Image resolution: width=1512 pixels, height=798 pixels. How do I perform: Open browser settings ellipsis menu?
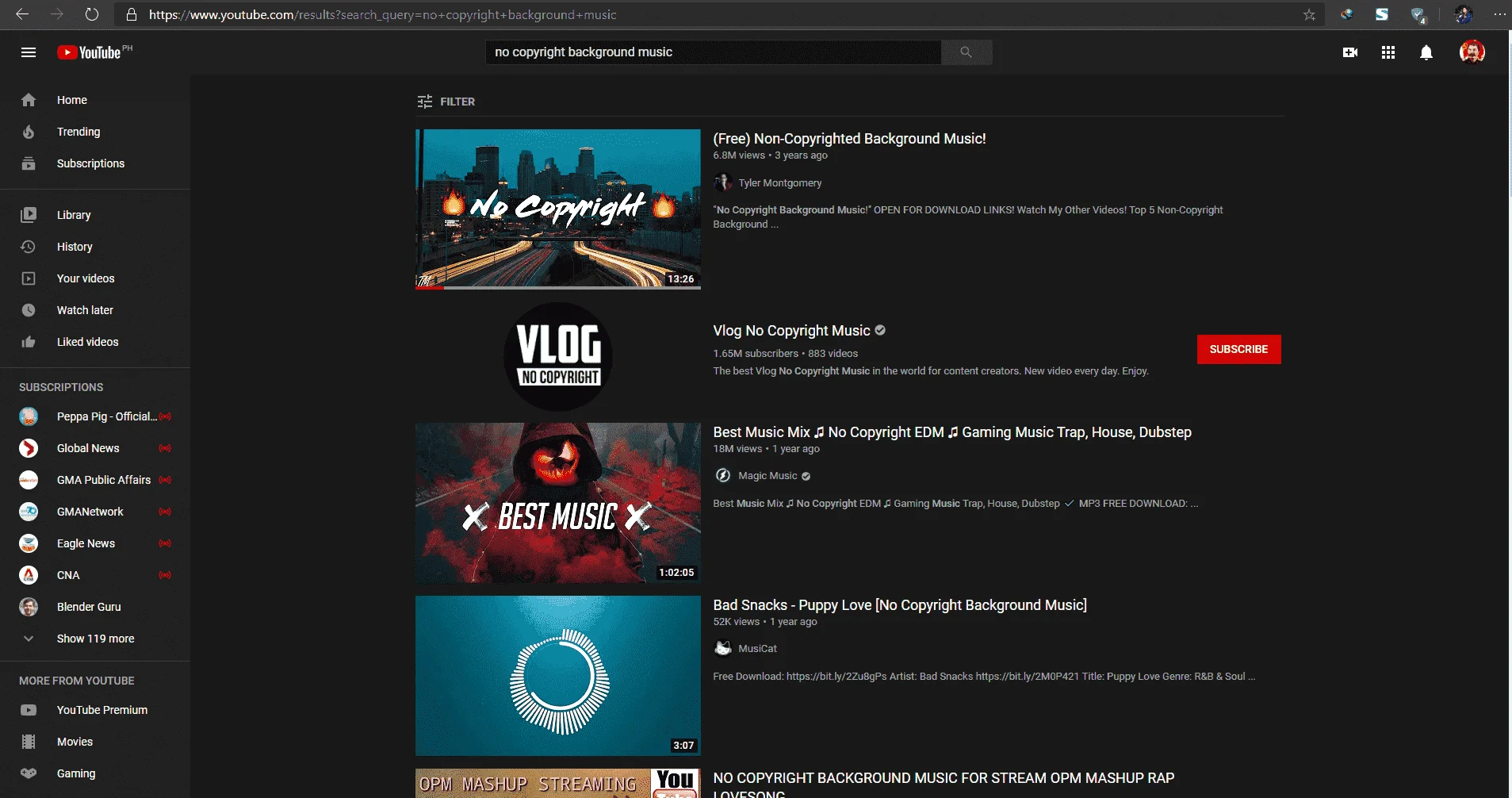tap(1499, 14)
